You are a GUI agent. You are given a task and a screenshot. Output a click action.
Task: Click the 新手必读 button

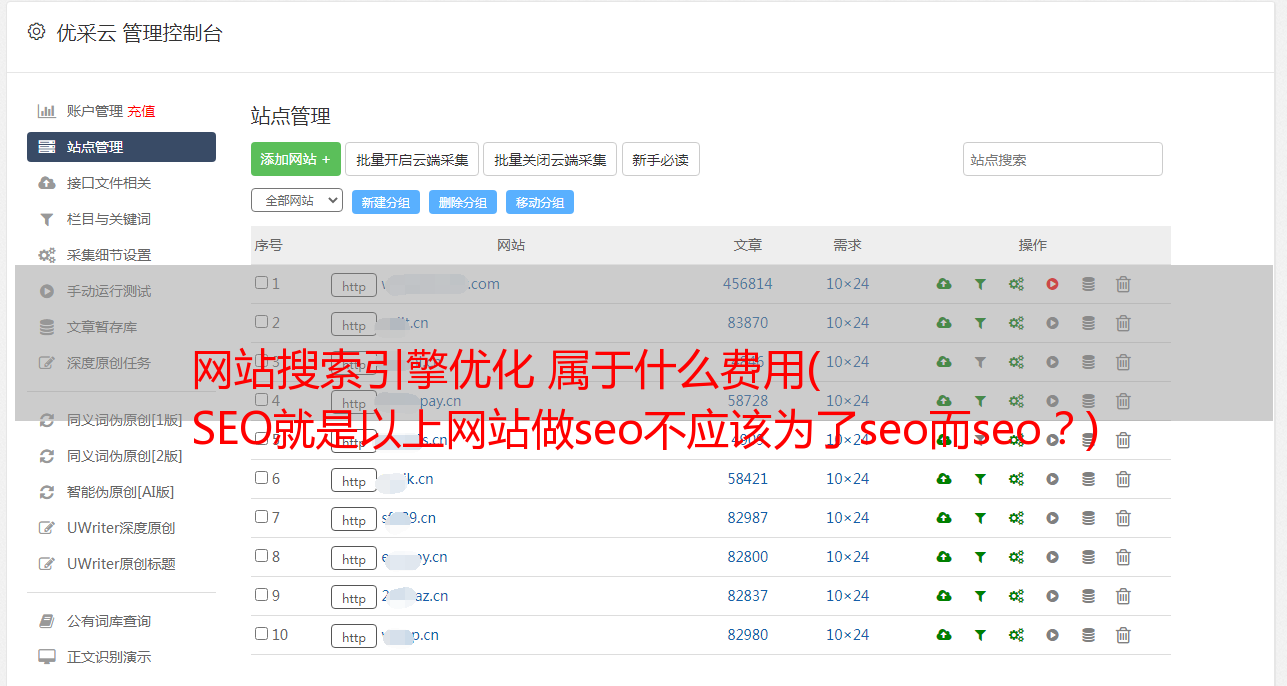coord(661,159)
